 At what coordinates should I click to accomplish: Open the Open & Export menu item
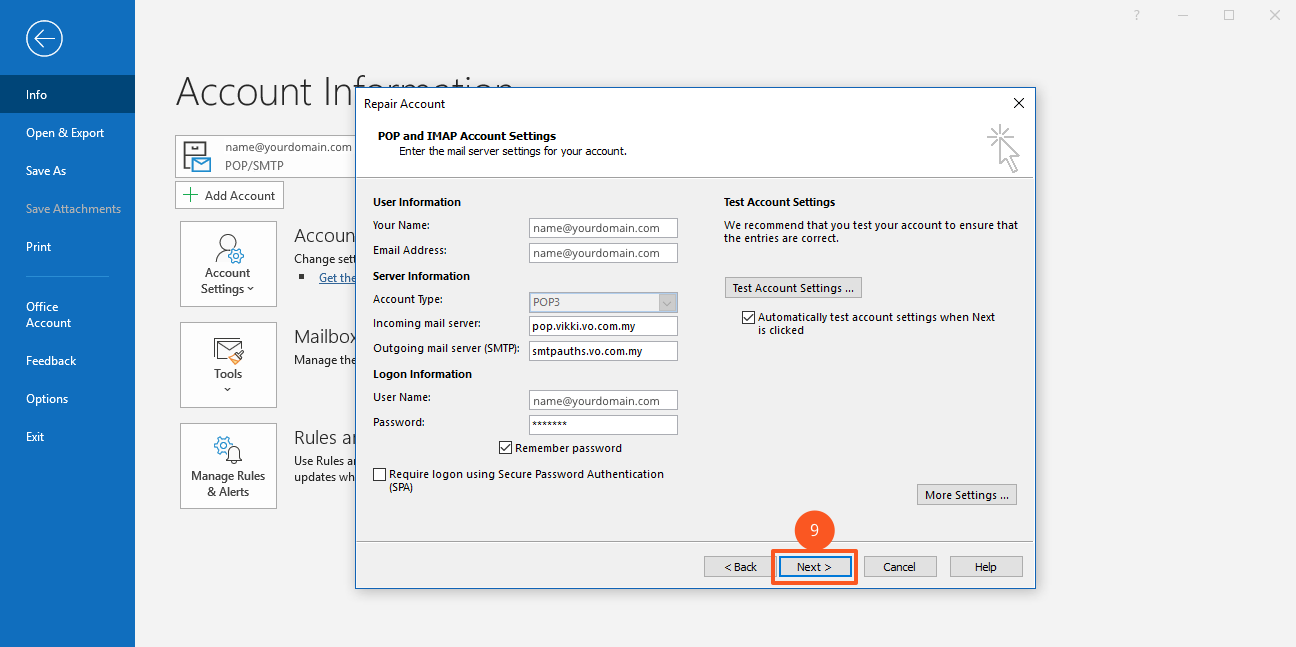tap(65, 133)
